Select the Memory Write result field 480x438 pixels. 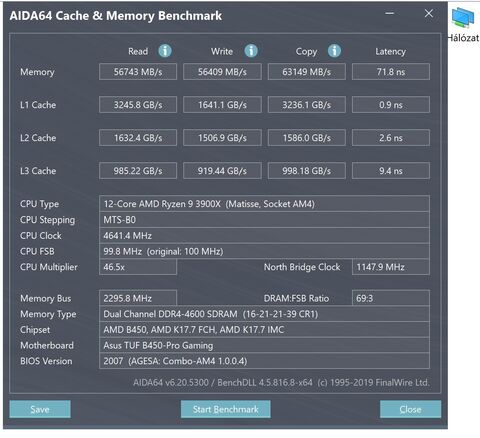[x=222, y=72]
